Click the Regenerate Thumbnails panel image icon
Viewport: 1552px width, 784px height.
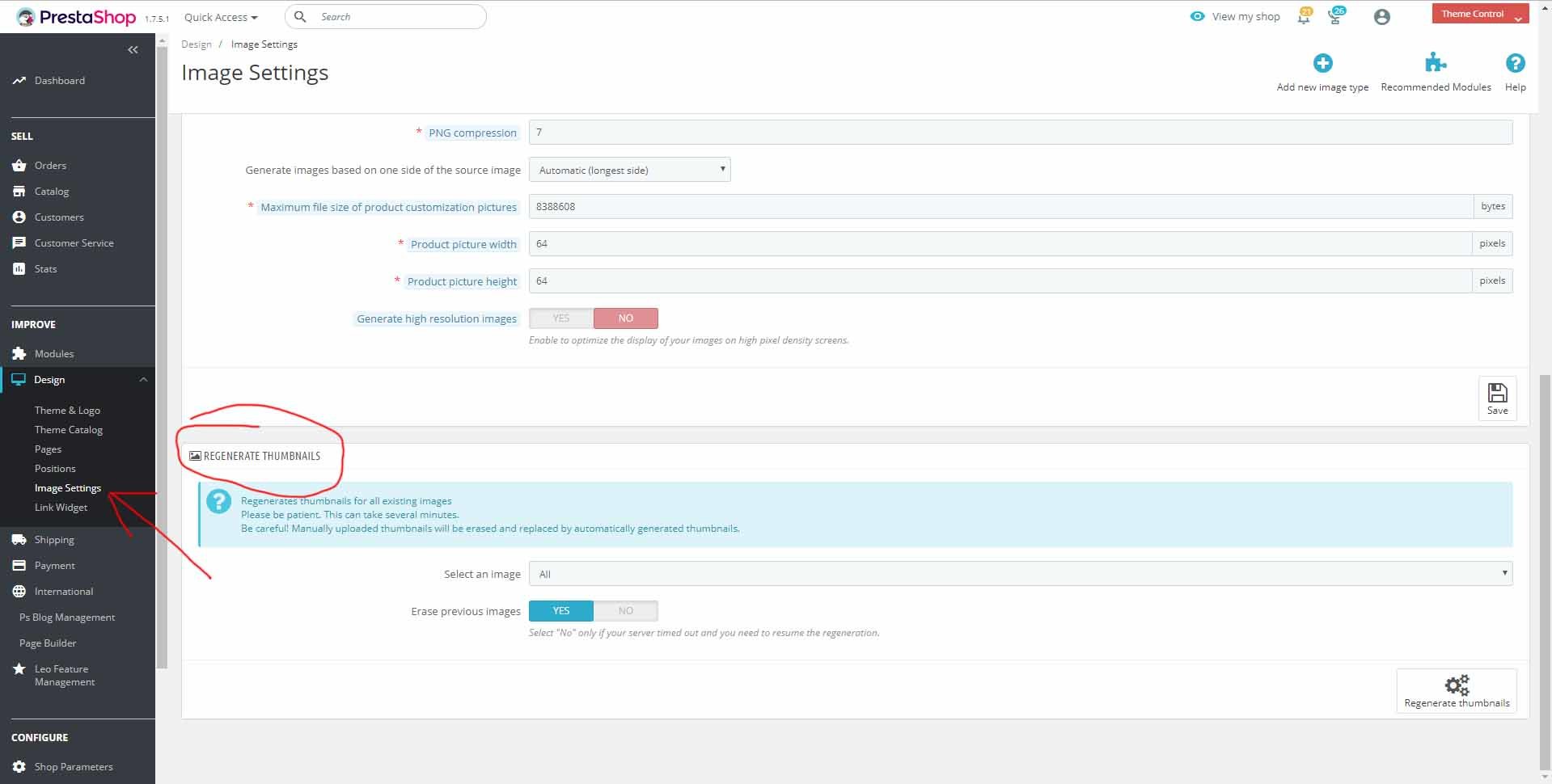pyautogui.click(x=195, y=456)
